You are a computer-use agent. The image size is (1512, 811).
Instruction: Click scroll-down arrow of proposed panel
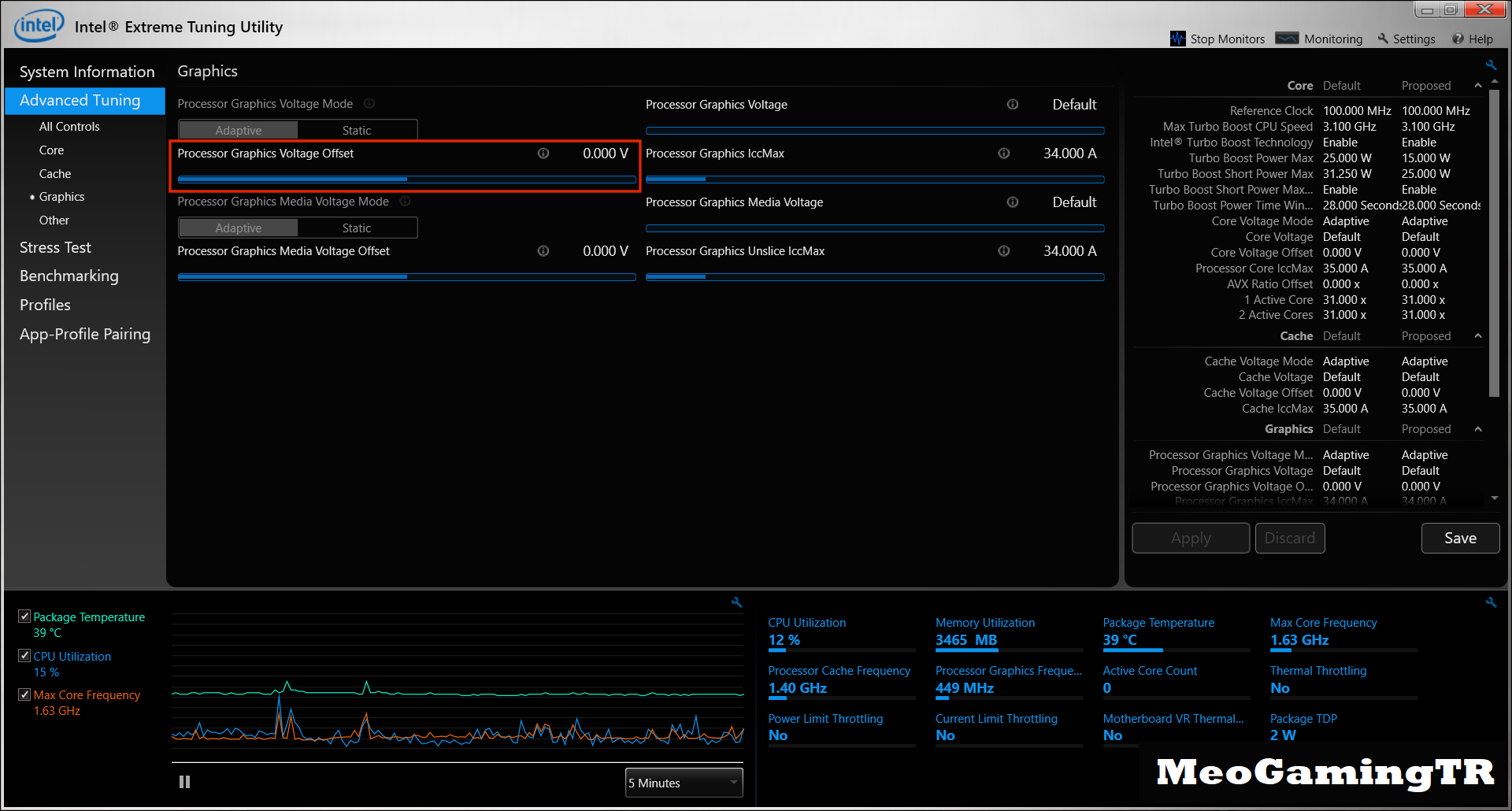coord(1494,498)
